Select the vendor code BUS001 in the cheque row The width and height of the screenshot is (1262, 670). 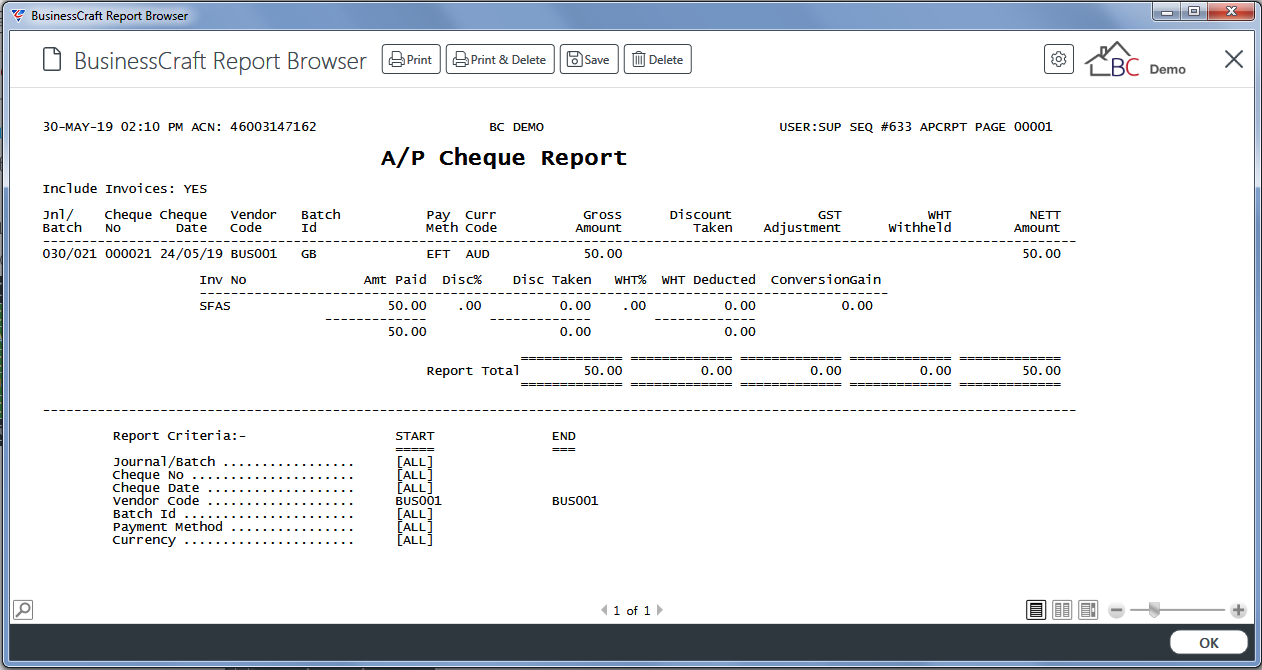click(x=253, y=254)
